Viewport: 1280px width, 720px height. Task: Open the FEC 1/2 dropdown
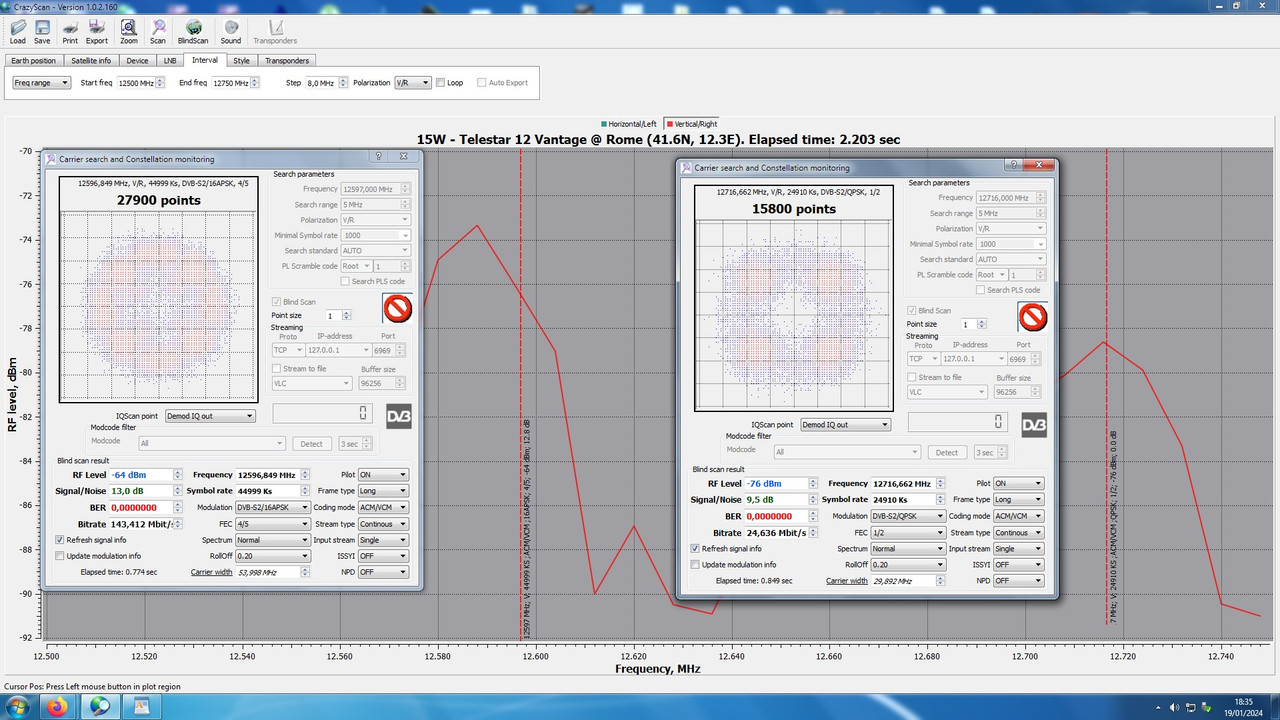pos(908,532)
